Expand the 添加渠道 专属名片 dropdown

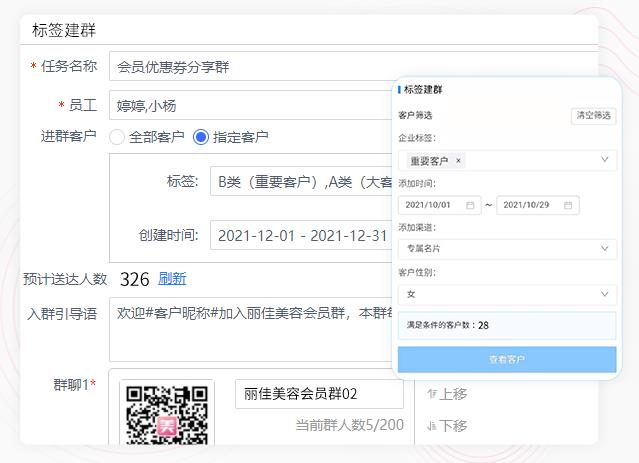[507, 249]
